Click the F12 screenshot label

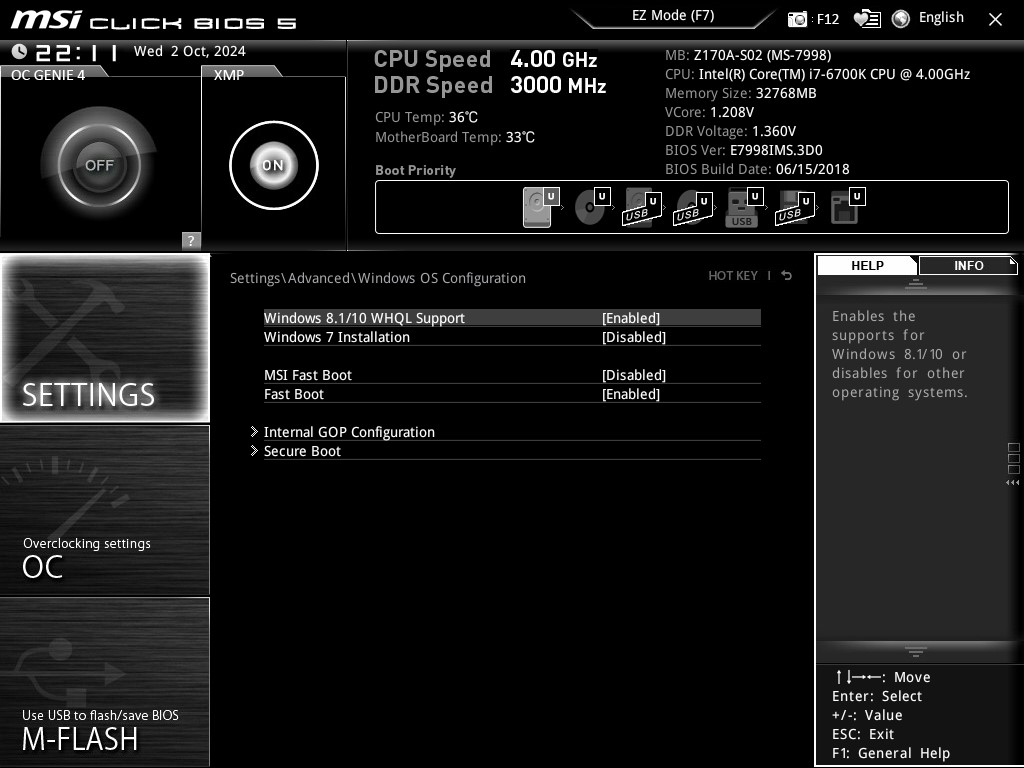pos(827,19)
